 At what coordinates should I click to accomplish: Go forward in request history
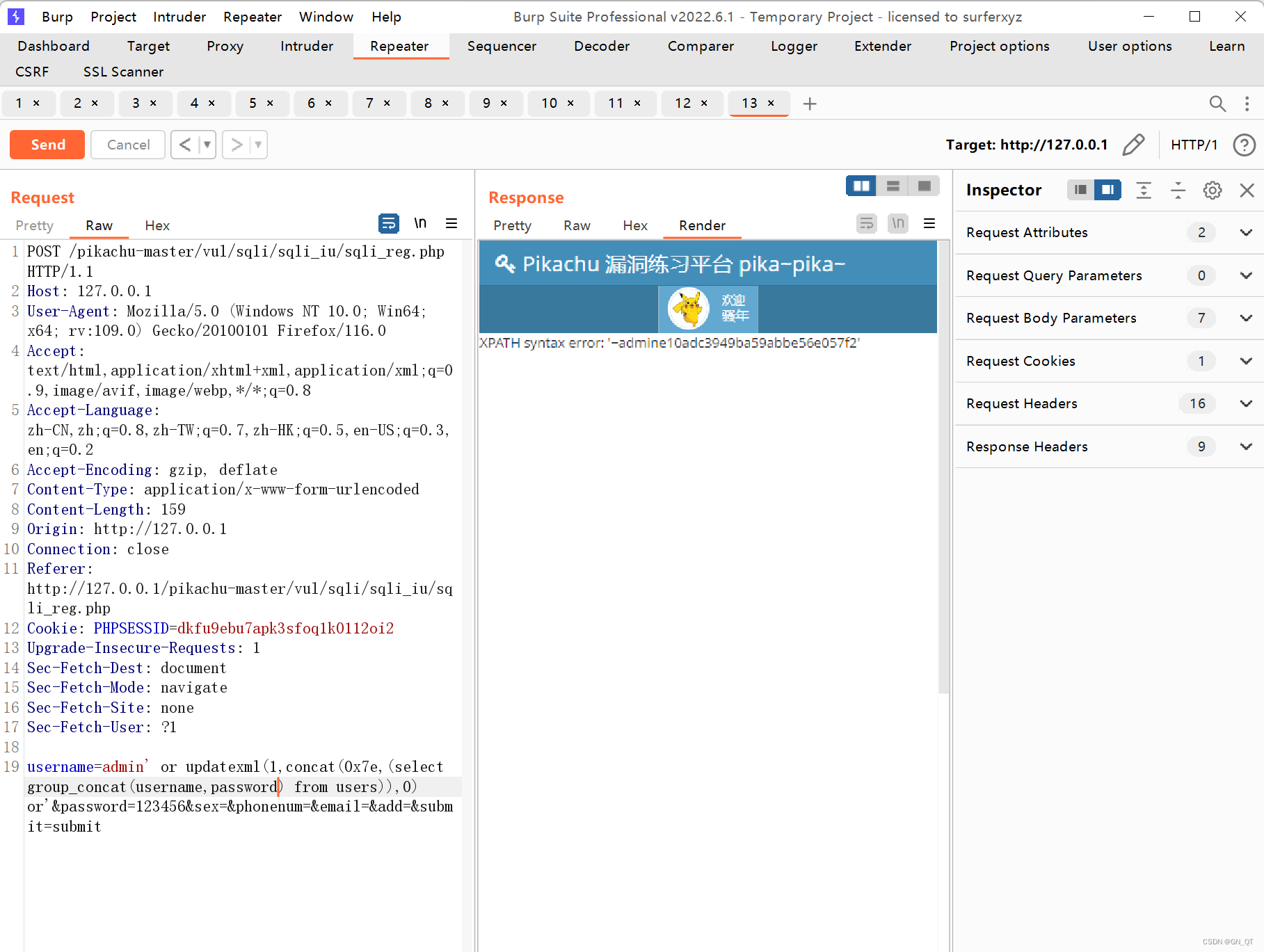[x=237, y=145]
